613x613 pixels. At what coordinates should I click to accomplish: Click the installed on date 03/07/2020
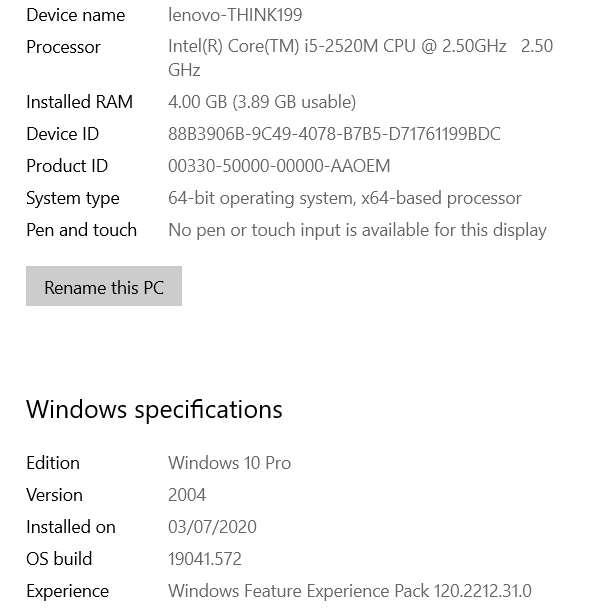point(213,527)
